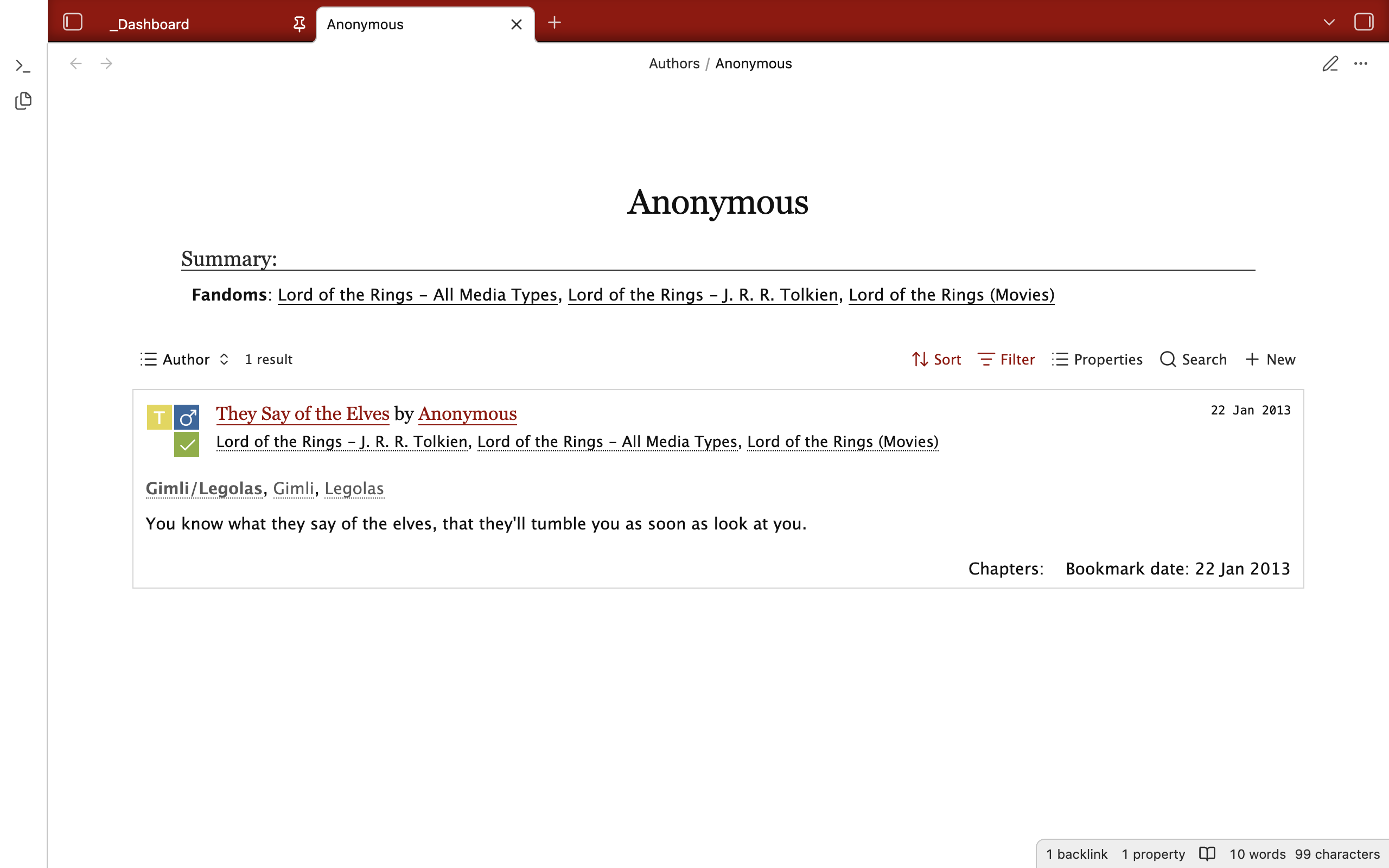Click the Authors breadcrumb folder
1389x868 pixels.
coord(674,63)
